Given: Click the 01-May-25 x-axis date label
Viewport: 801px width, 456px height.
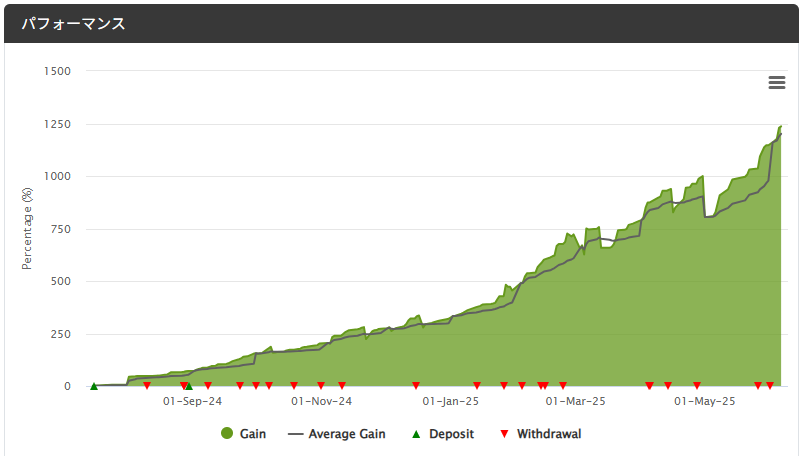Looking at the screenshot, I should 704,402.
